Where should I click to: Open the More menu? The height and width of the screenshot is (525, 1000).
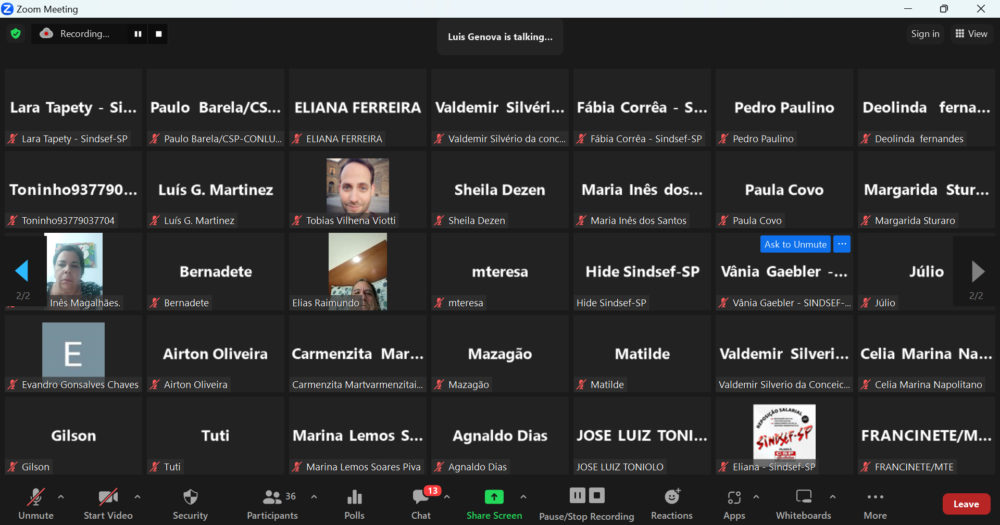[875, 503]
